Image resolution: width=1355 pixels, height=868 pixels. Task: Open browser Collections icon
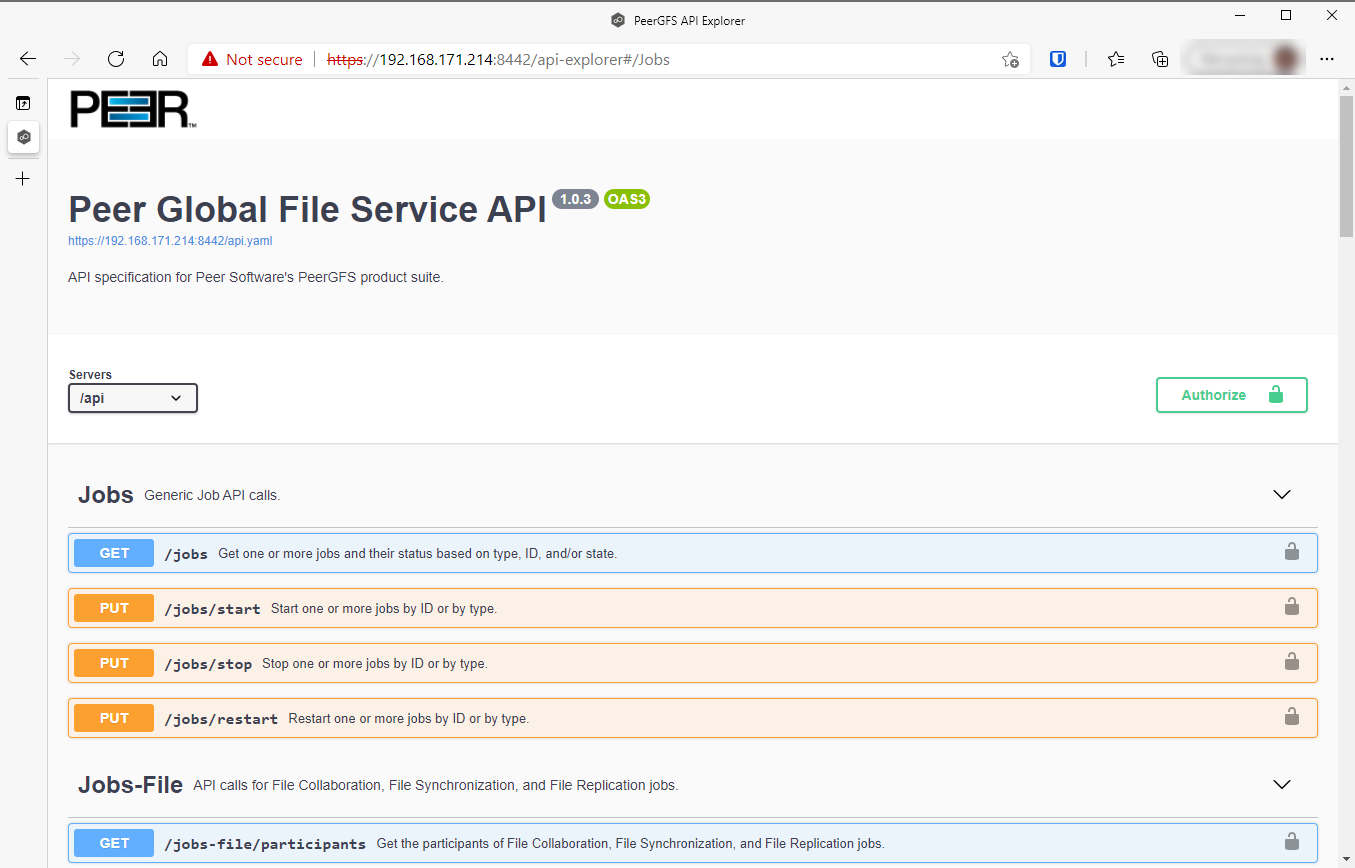pyautogui.click(x=1160, y=59)
